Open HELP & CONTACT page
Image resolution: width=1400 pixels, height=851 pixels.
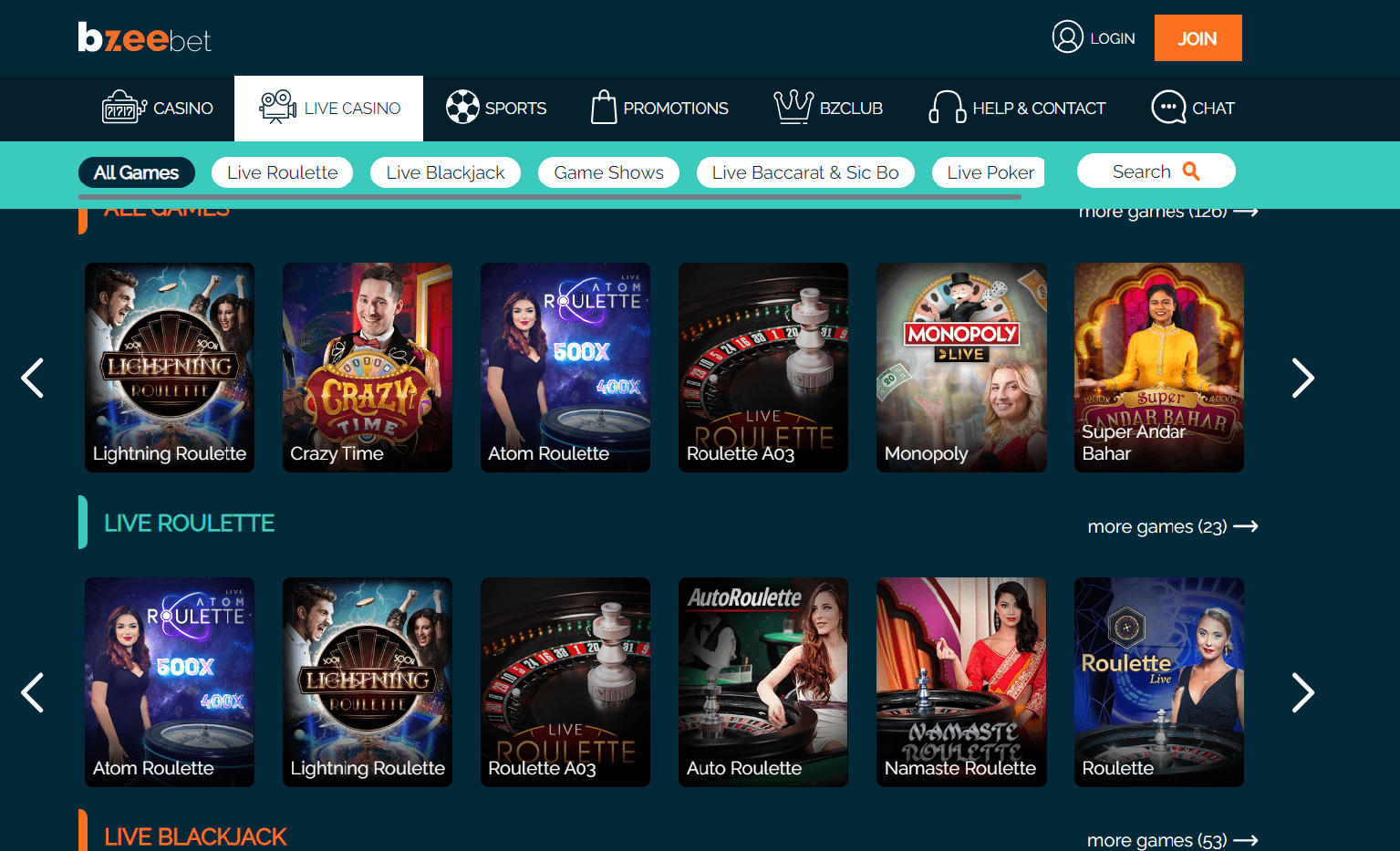point(1017,108)
